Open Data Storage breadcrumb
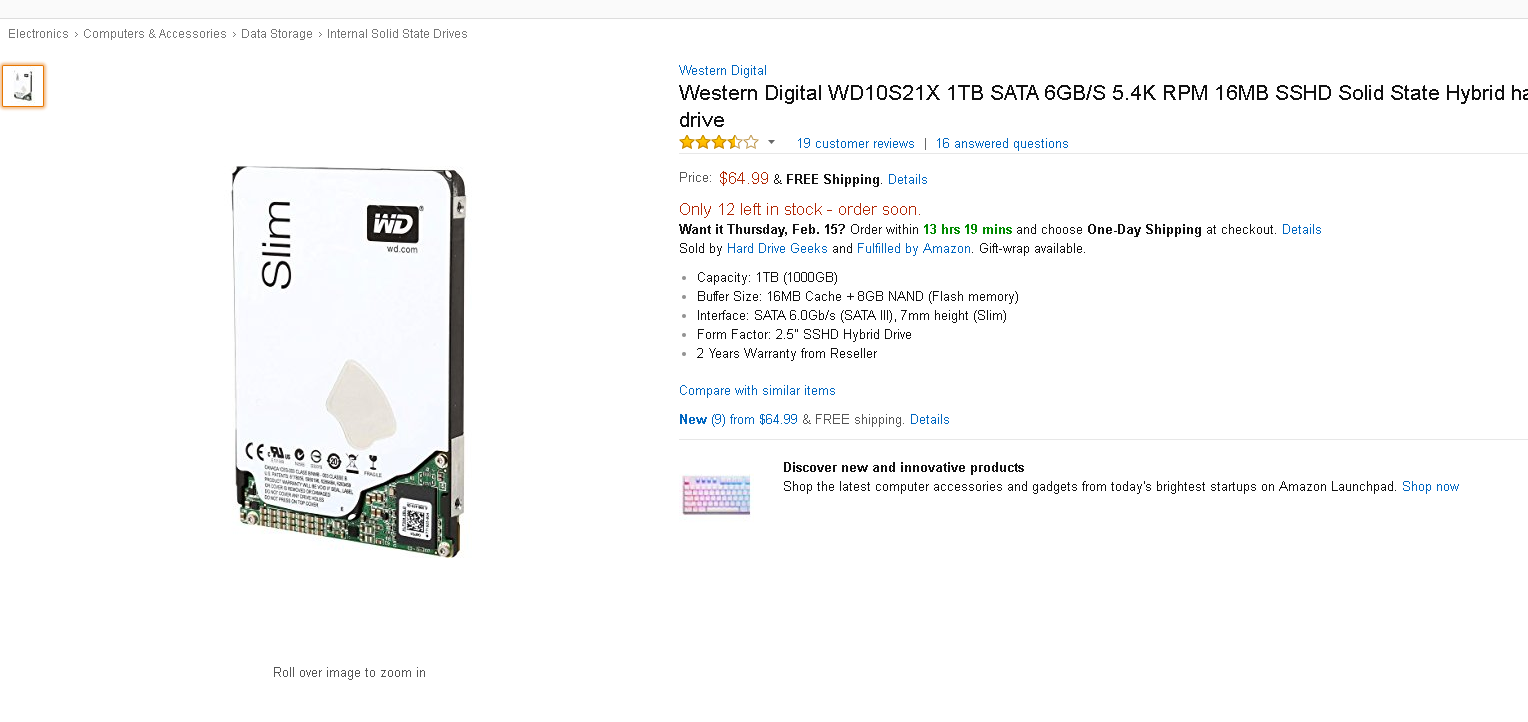This screenshot has height=722, width=1528. 277,33
